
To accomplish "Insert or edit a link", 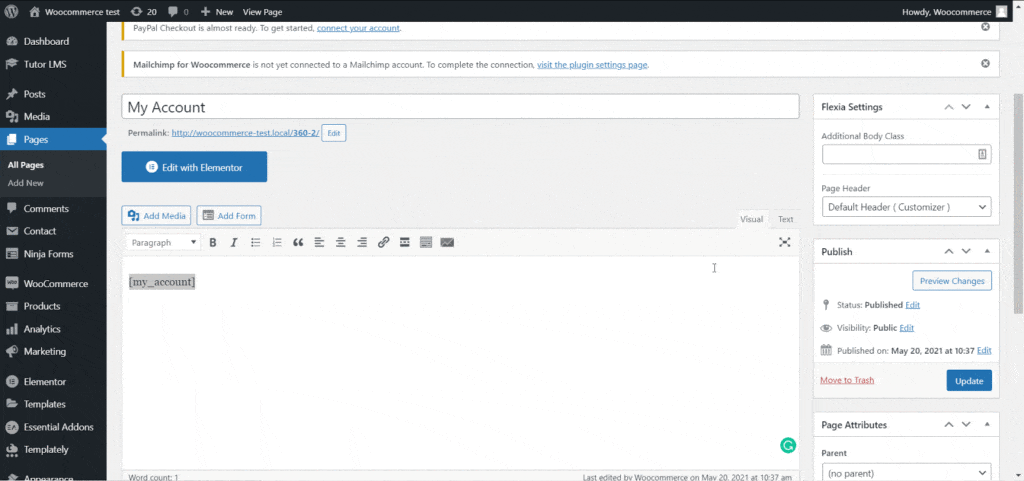I will (383, 242).
